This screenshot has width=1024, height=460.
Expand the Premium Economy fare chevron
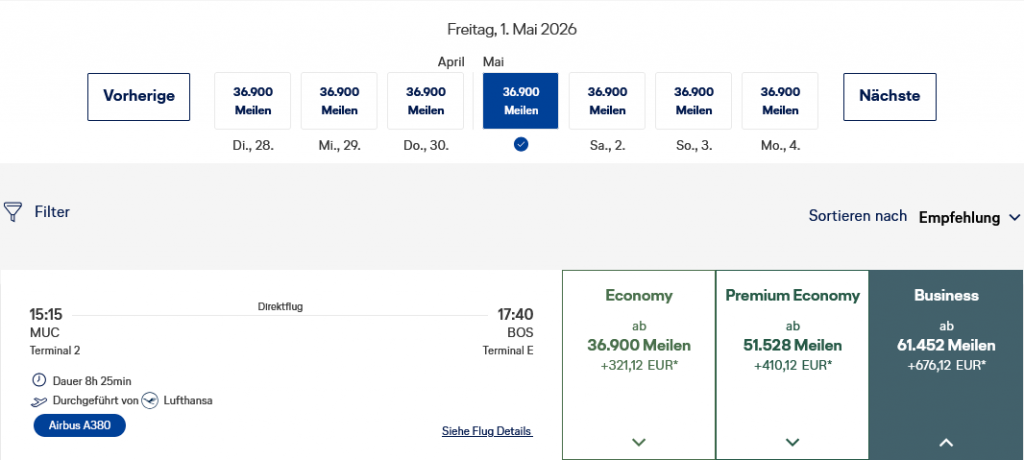[793, 441]
